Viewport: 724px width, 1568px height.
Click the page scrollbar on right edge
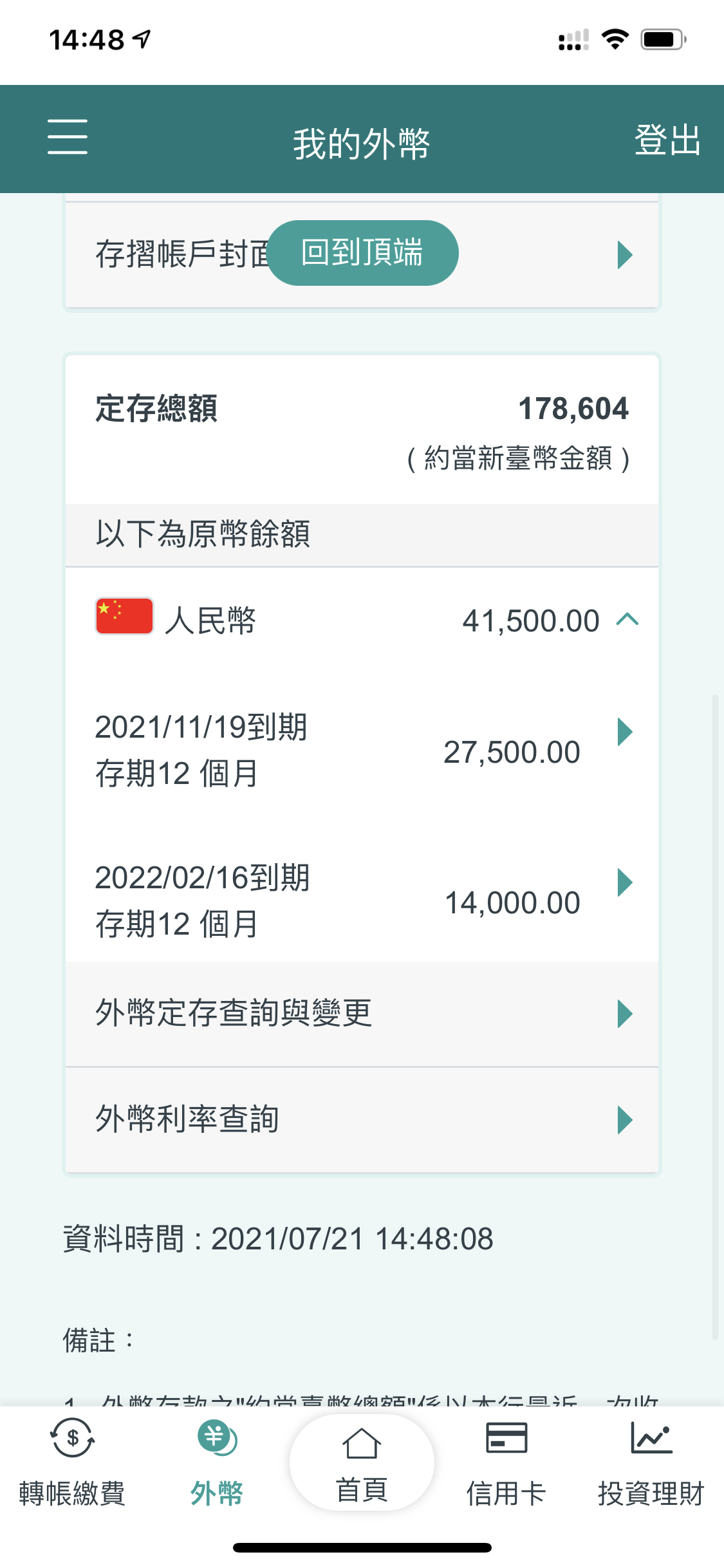tap(715, 1017)
